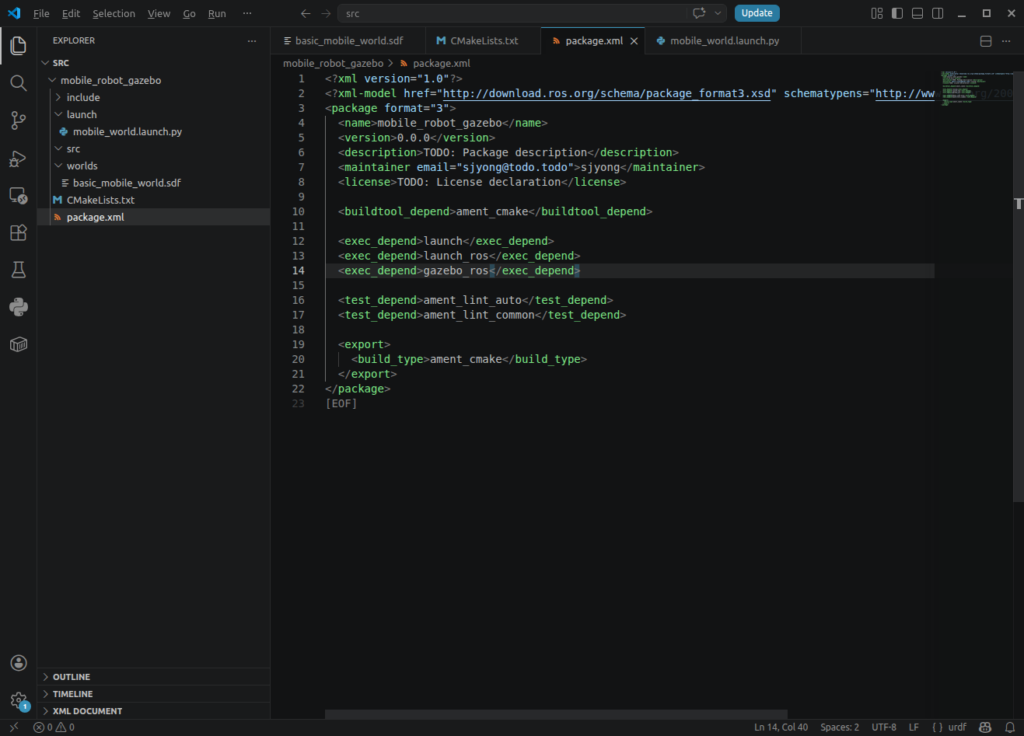Viewport: 1024px width, 736px height.
Task: Switch to CMakeLists.txt tab
Action: [x=483, y=40]
